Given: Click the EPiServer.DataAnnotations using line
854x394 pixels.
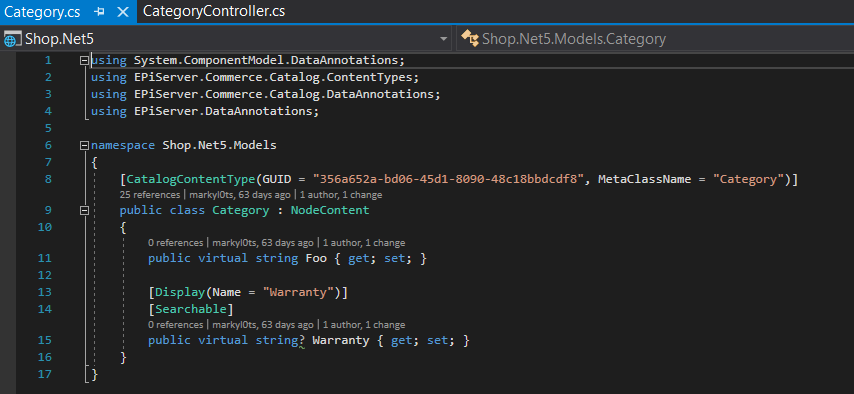Looking at the screenshot, I should click(x=205, y=111).
